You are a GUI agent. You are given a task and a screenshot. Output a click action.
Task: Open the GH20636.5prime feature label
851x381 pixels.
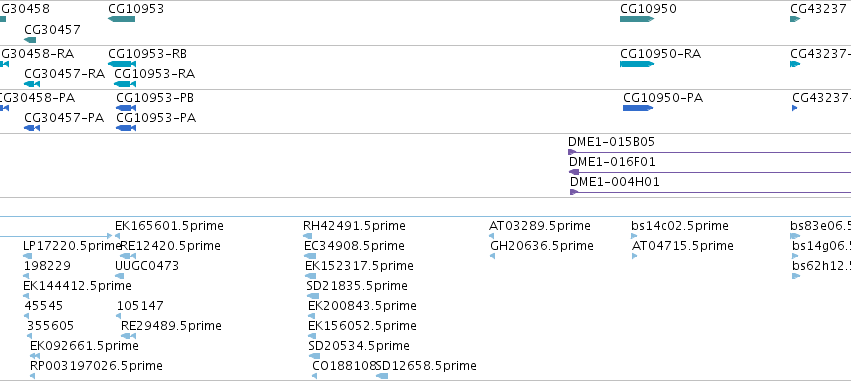point(542,246)
